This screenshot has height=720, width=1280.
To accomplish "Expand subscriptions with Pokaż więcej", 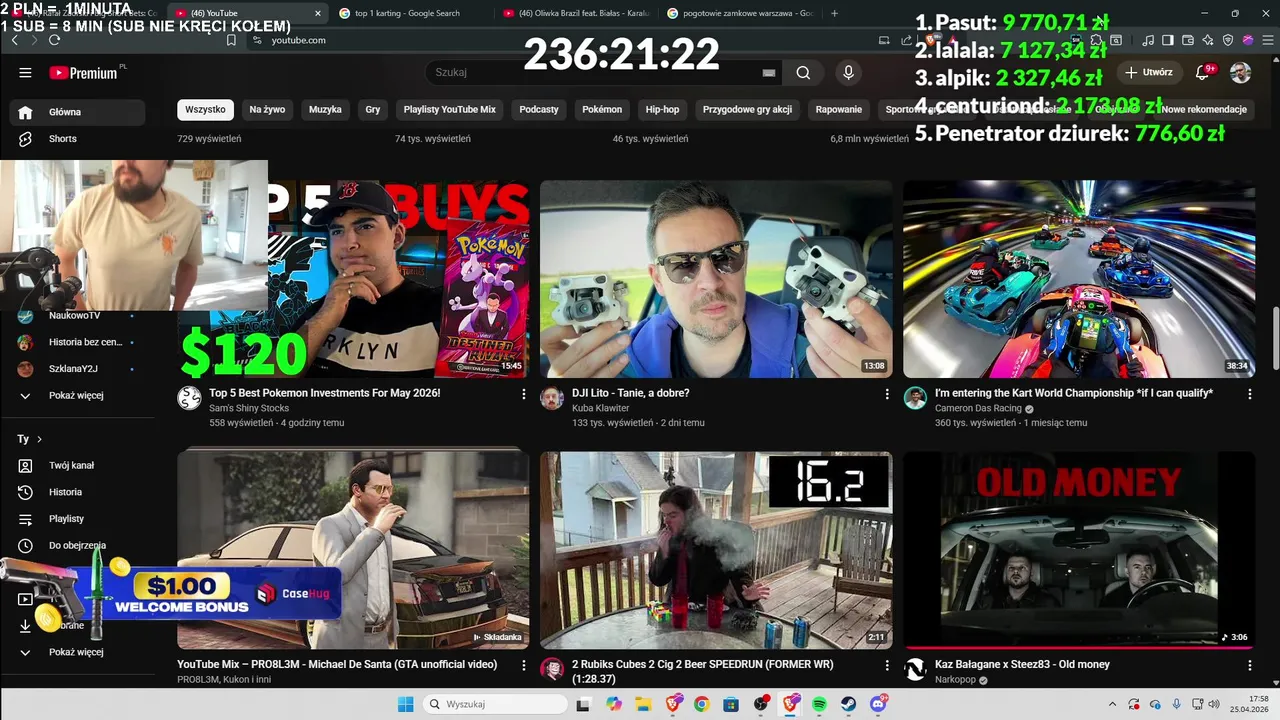I will tap(76, 395).
